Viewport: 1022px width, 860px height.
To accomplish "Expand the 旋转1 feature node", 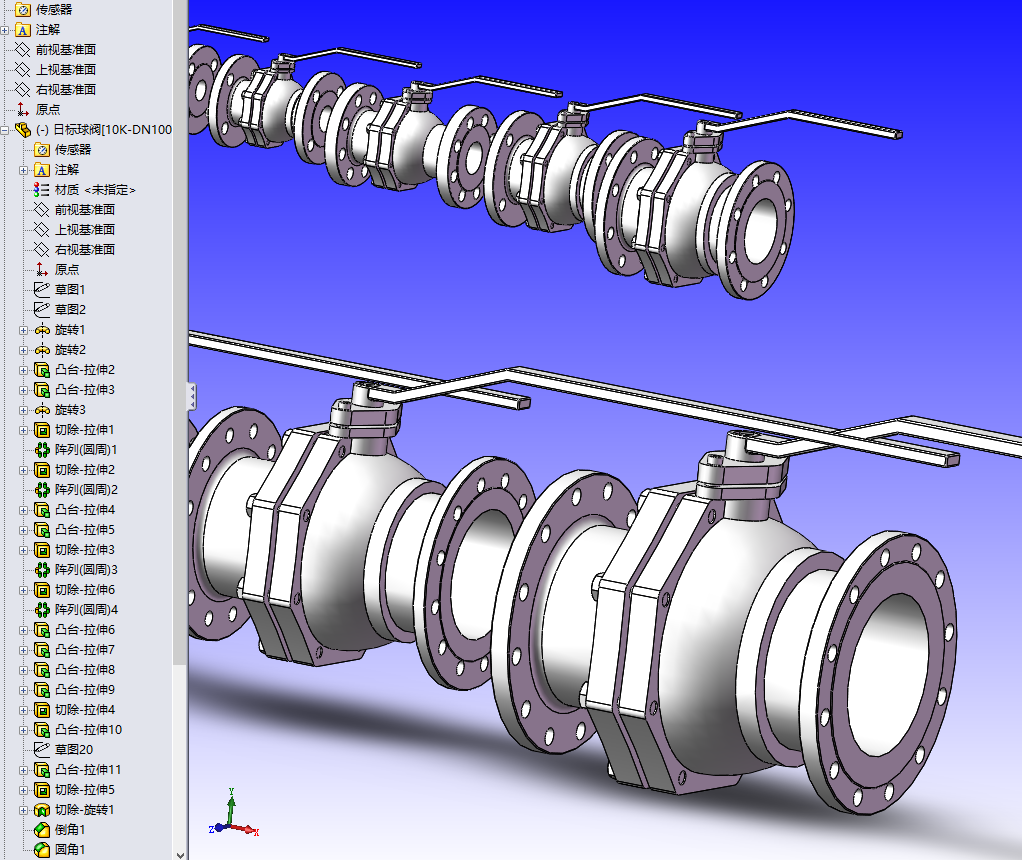I will (23, 330).
